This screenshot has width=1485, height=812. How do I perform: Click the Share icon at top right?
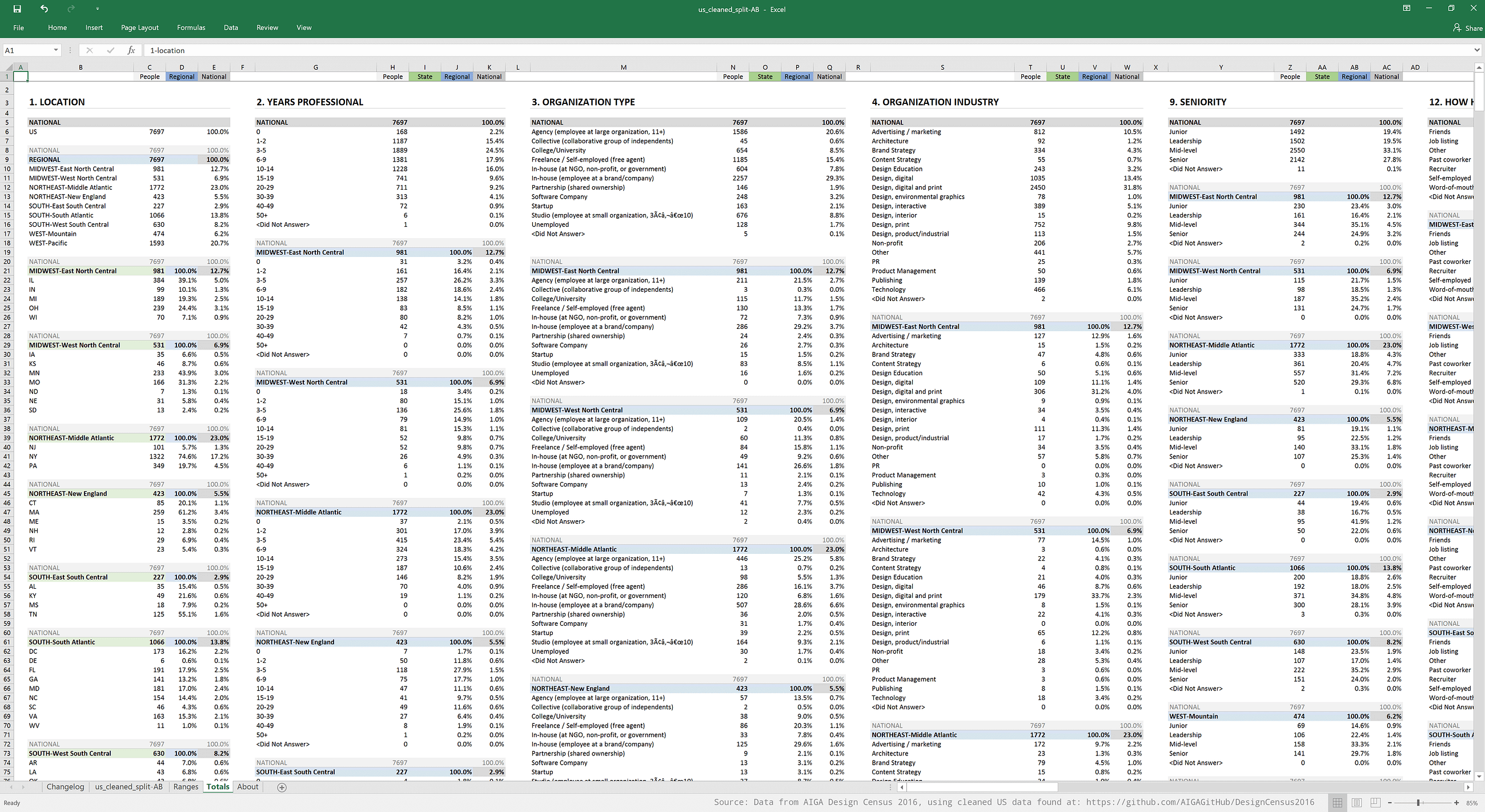tap(1457, 27)
